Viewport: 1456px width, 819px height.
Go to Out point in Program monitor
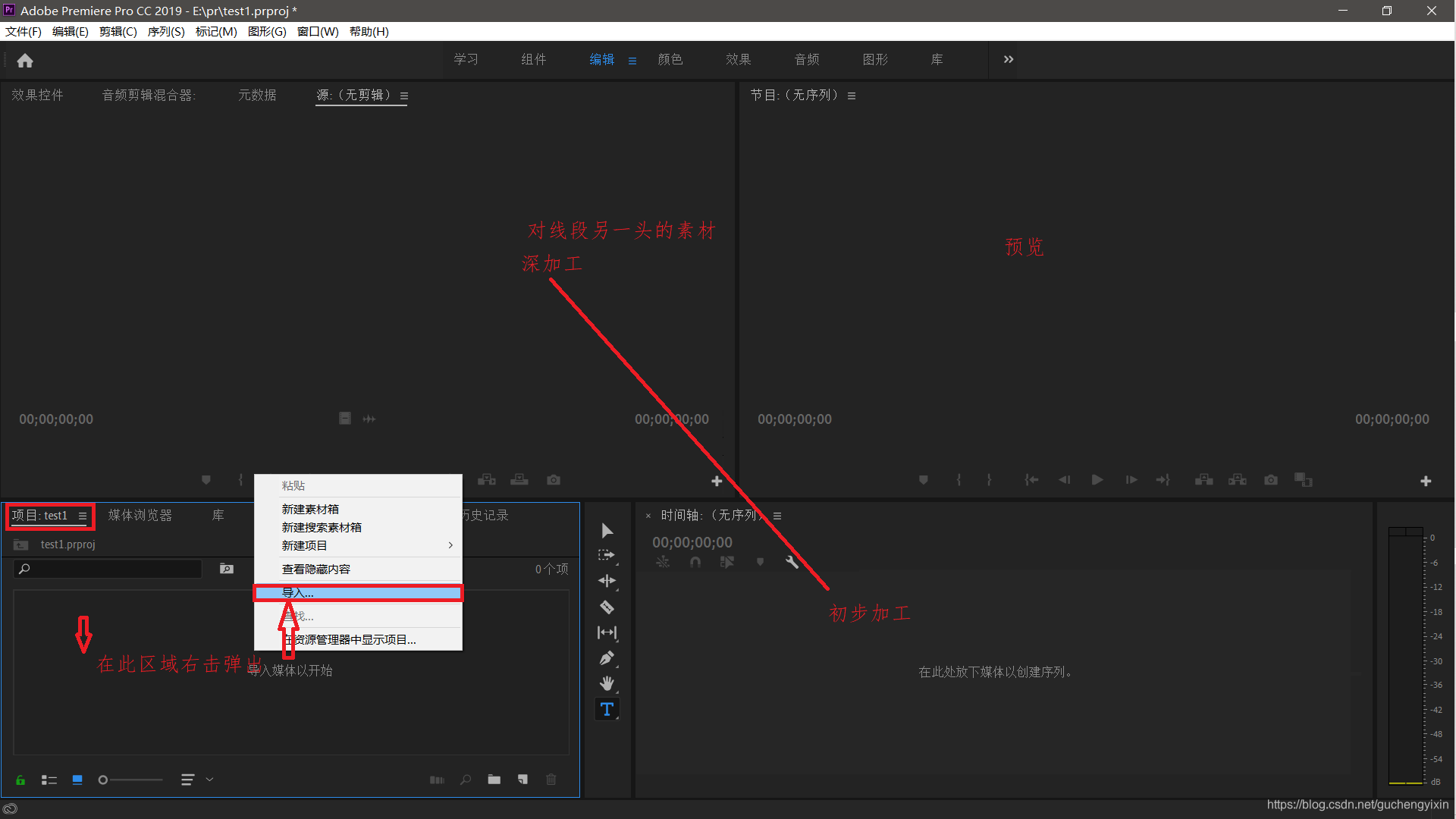point(1163,480)
